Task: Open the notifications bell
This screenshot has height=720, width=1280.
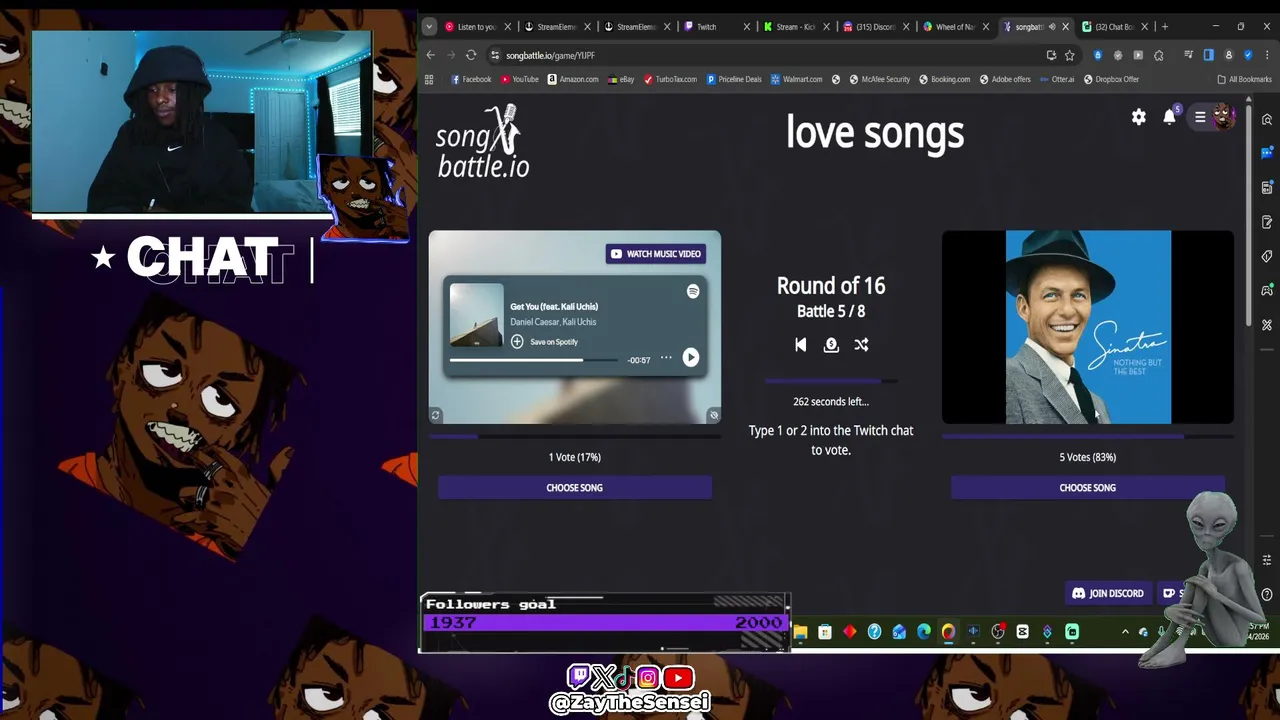Action: click(x=1169, y=117)
